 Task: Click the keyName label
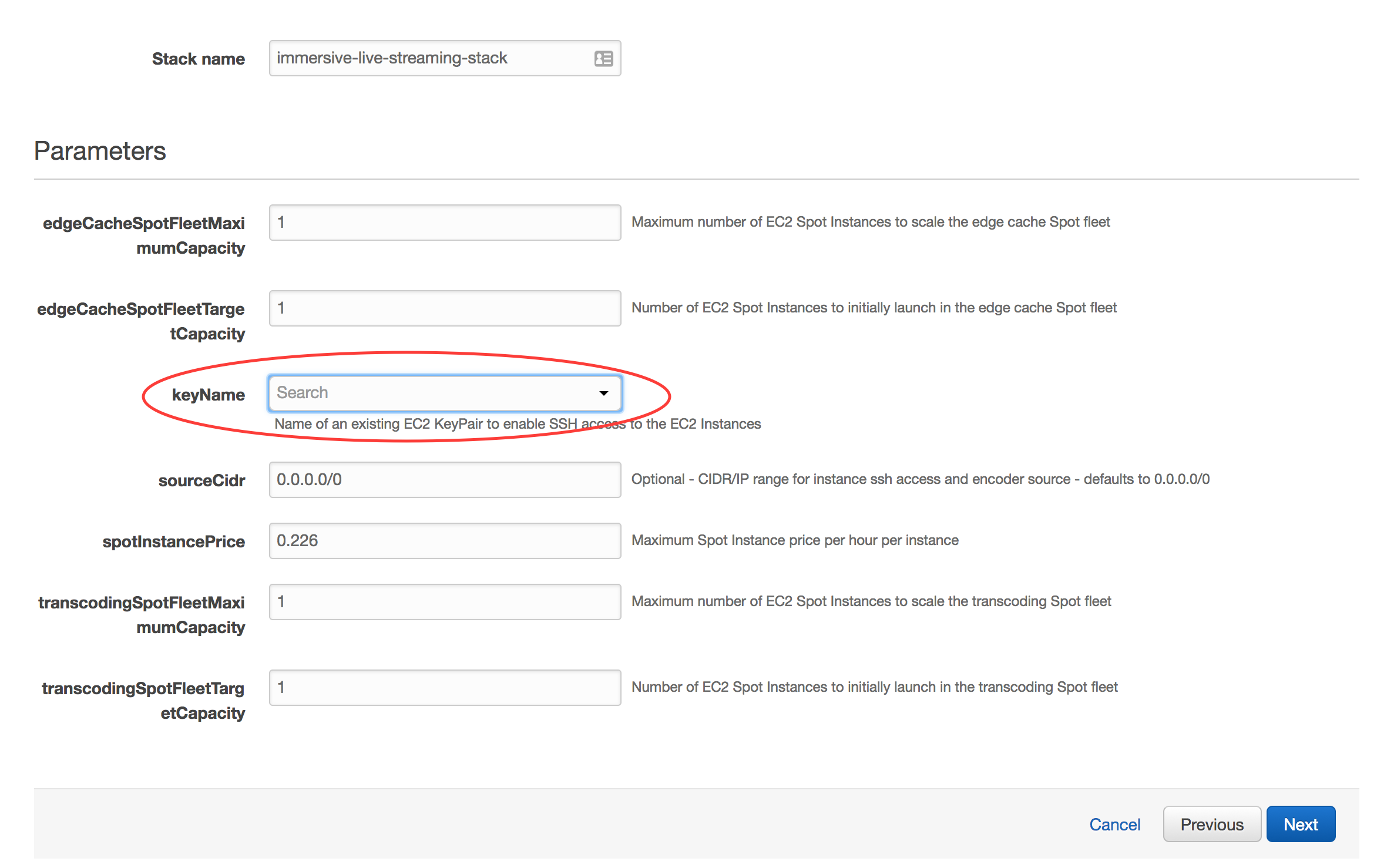point(208,395)
